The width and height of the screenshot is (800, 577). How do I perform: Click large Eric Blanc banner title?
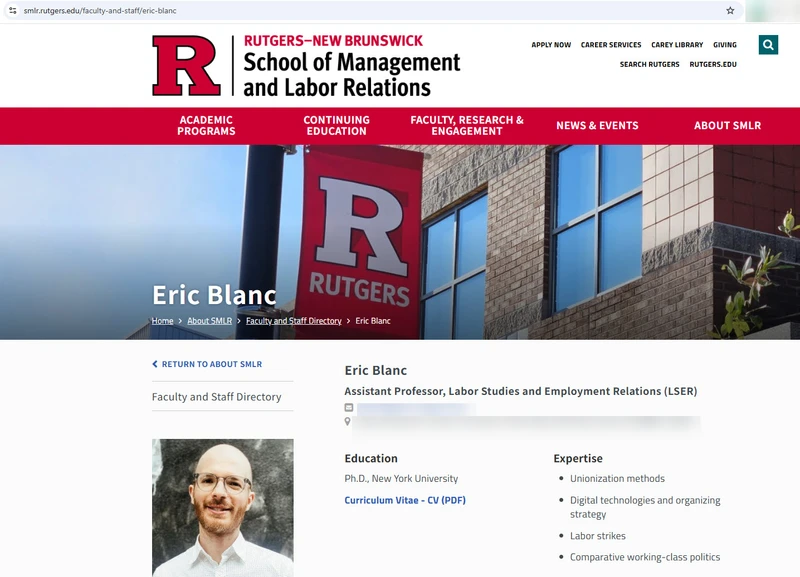pos(214,294)
